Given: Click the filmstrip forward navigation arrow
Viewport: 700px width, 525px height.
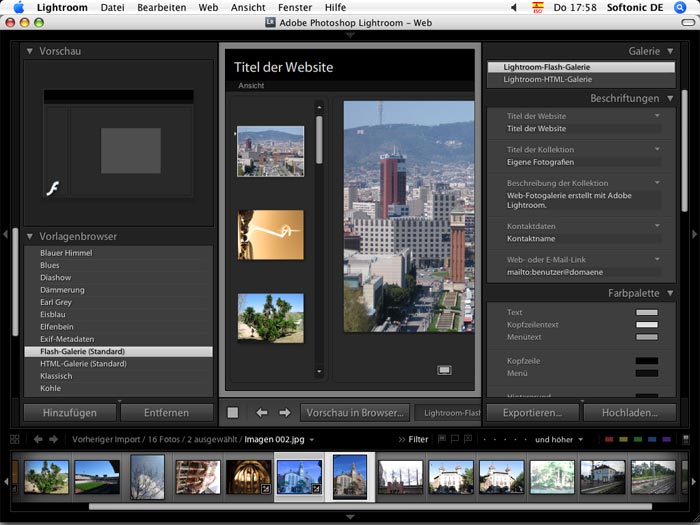Looking at the screenshot, I should coord(54,439).
